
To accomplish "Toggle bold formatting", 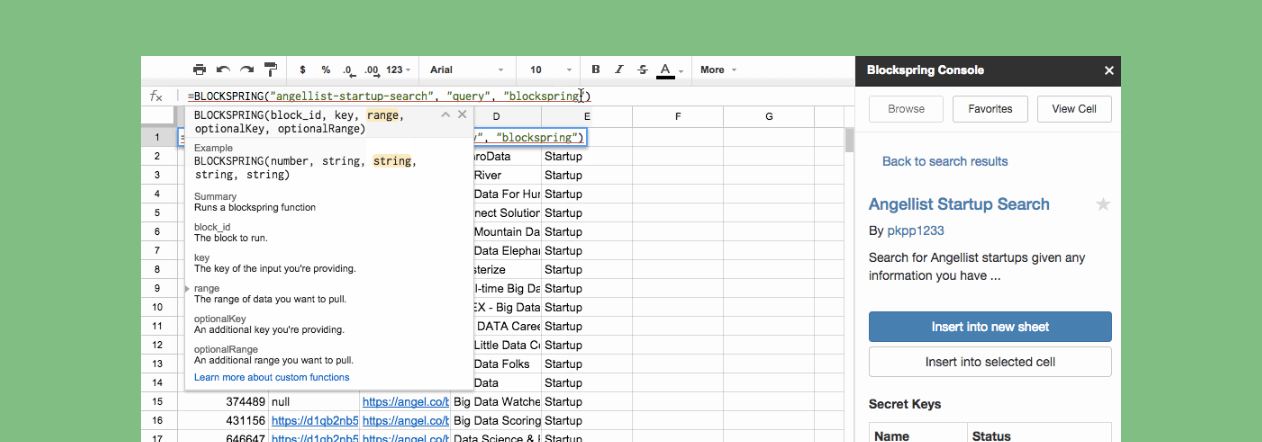I will point(596,70).
